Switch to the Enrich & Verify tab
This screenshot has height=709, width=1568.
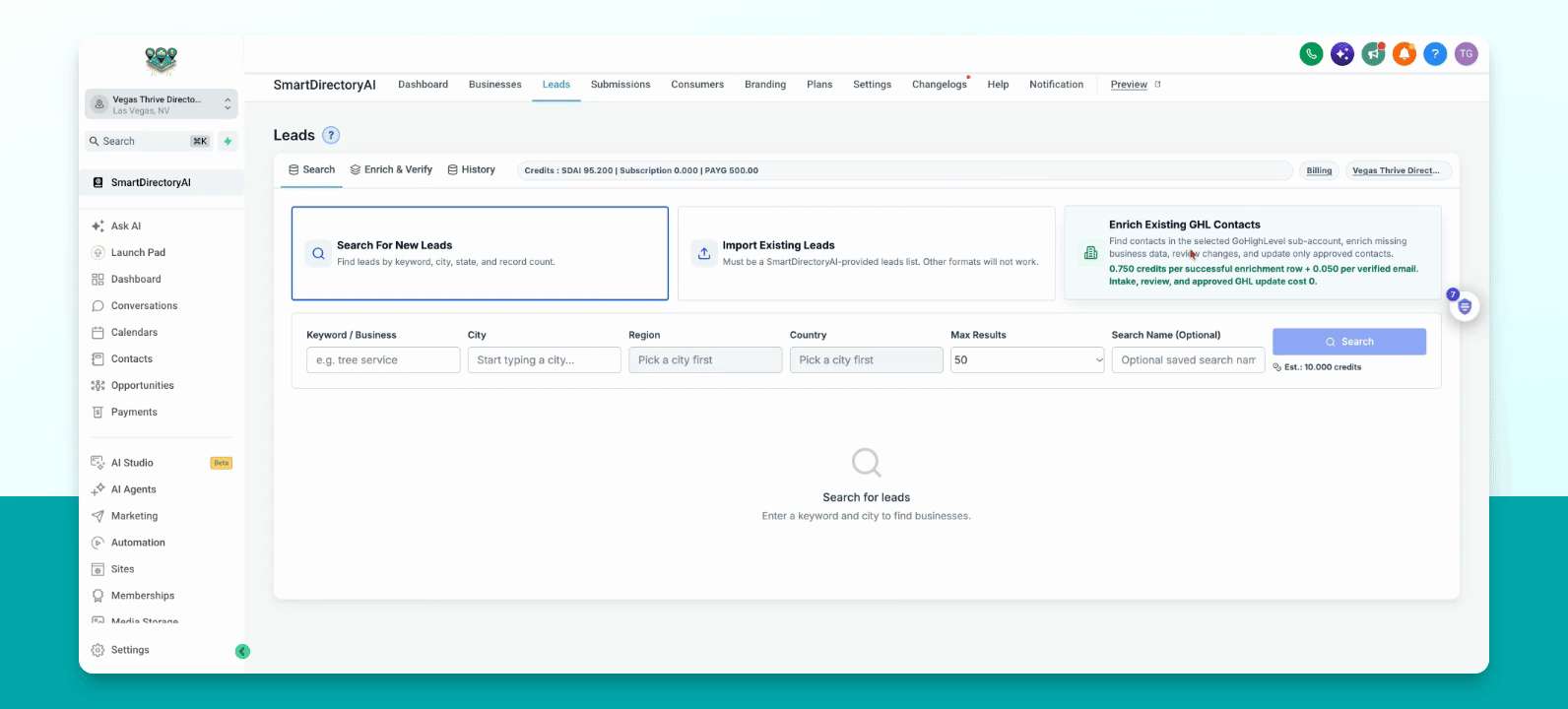(x=391, y=169)
